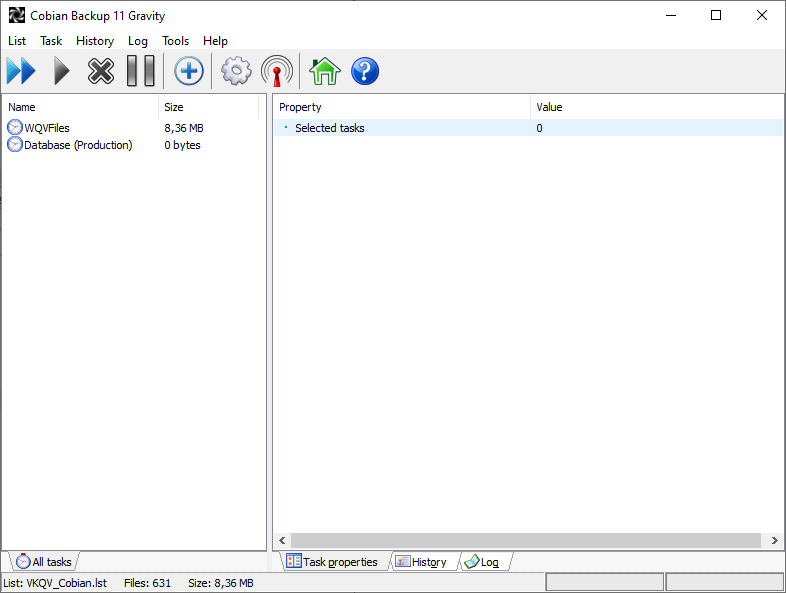Open options via gear icon
786x593 pixels.
coord(236,72)
